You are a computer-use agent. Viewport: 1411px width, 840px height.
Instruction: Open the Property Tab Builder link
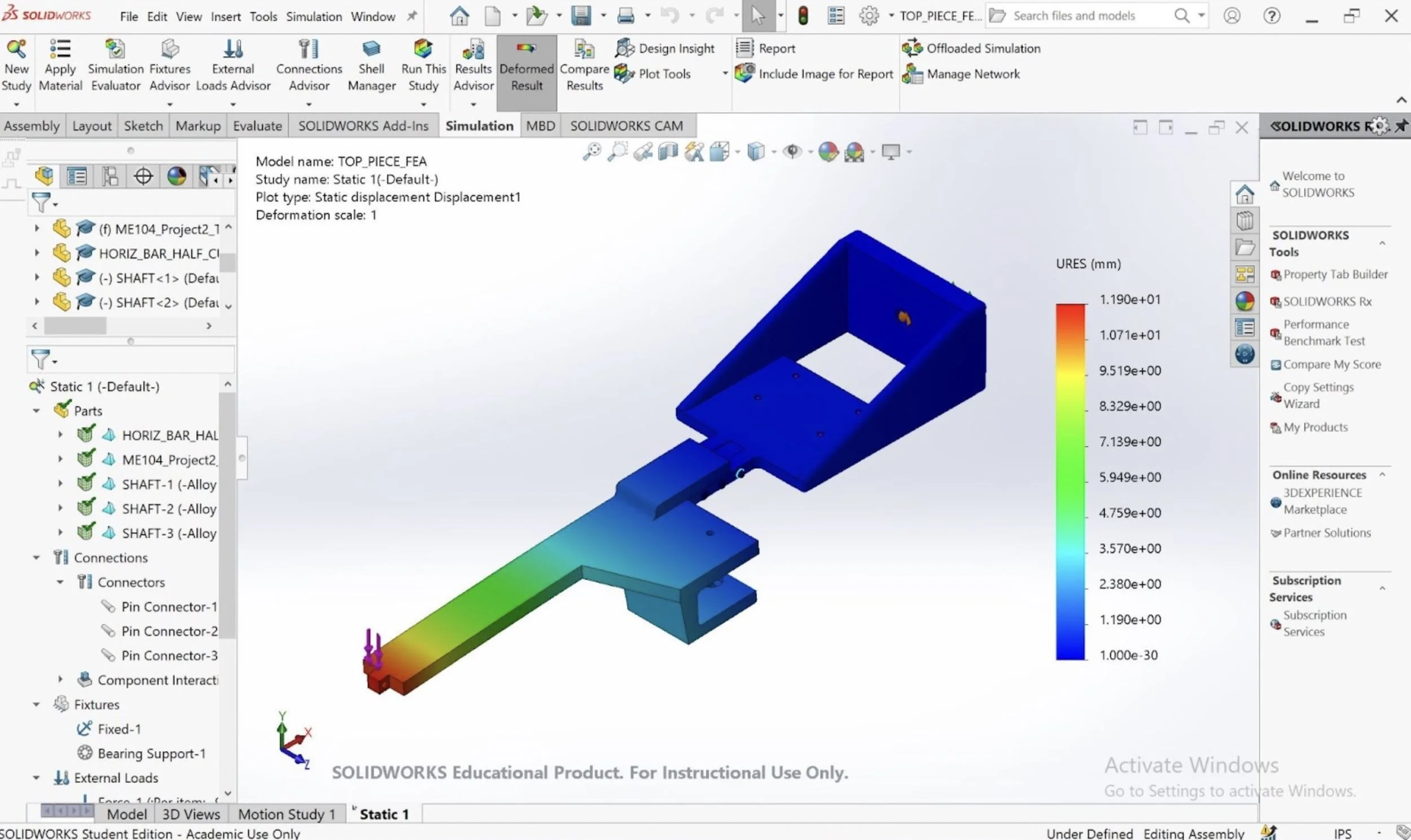pyautogui.click(x=1335, y=275)
